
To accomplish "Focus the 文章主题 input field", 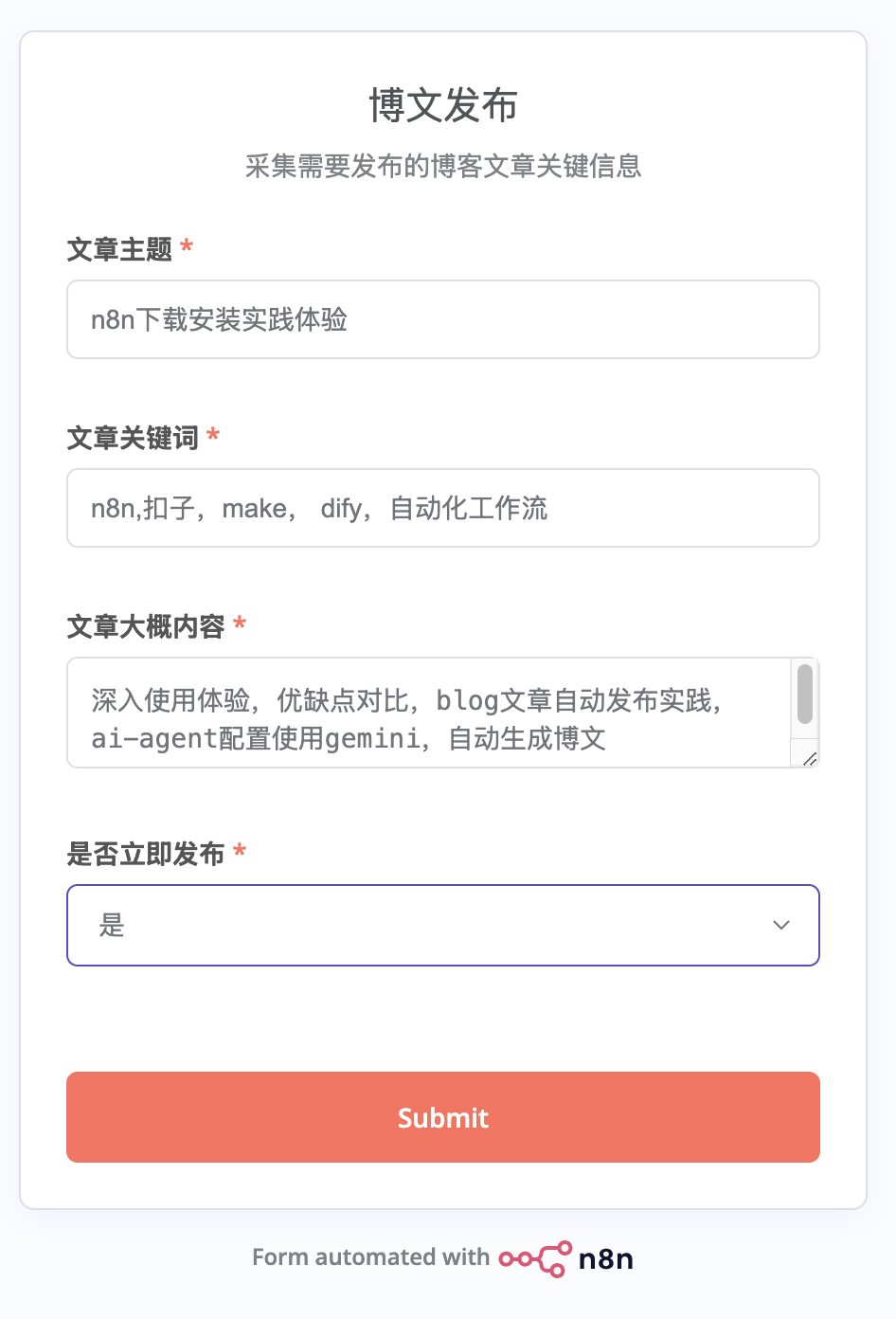I will pos(443,319).
